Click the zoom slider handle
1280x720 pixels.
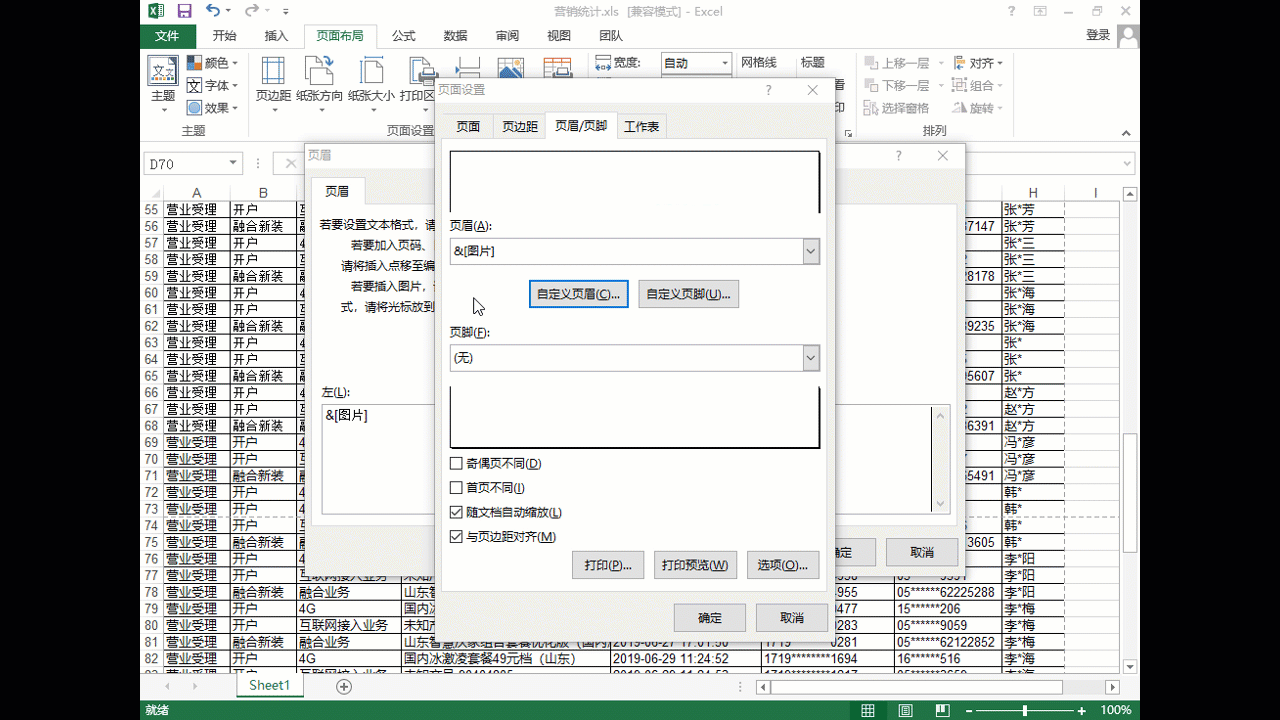coord(1025,710)
